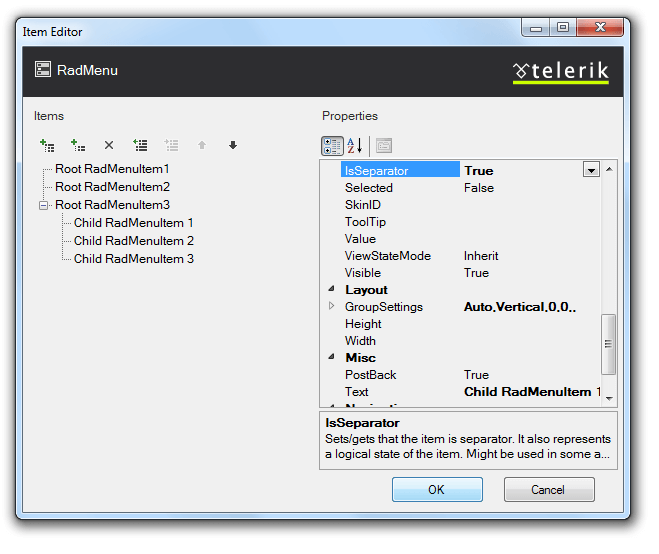Viewport: 659px width, 554px height.
Task: Select the IsSeparator property row
Action: coord(471,170)
